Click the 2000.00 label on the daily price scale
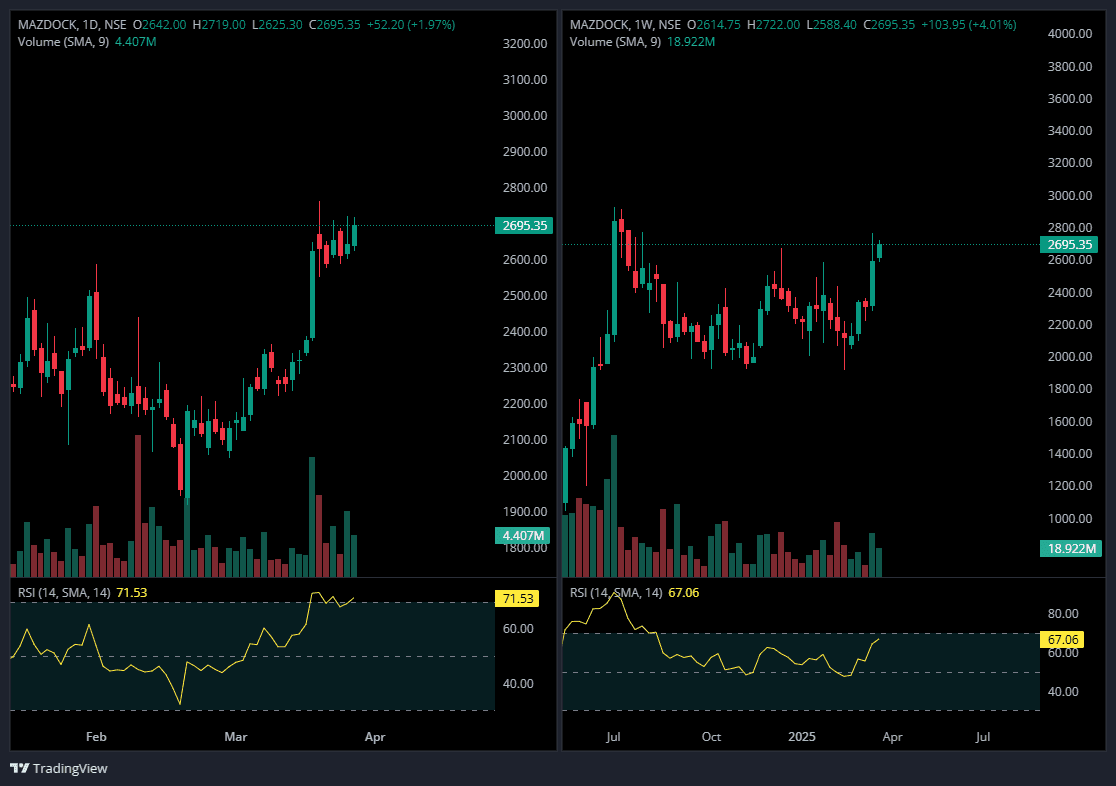This screenshot has height=786, width=1116. pos(525,476)
